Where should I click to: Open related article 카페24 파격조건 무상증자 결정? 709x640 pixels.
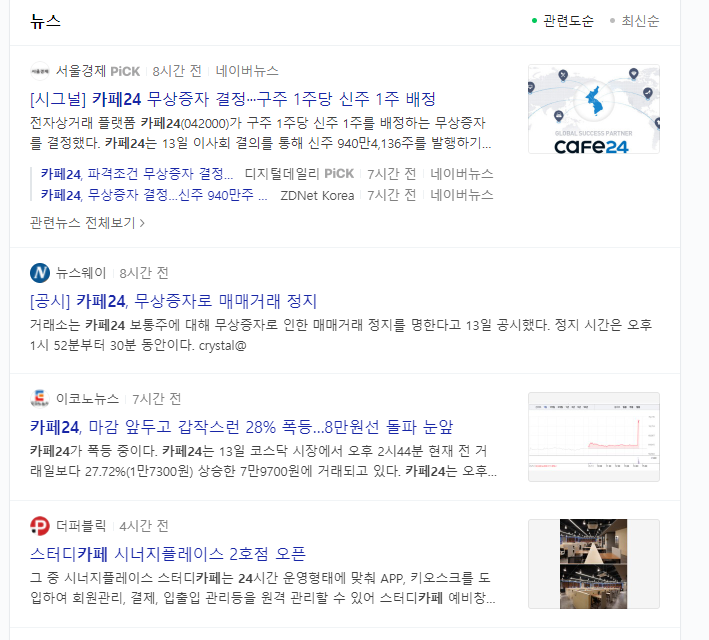click(137, 174)
